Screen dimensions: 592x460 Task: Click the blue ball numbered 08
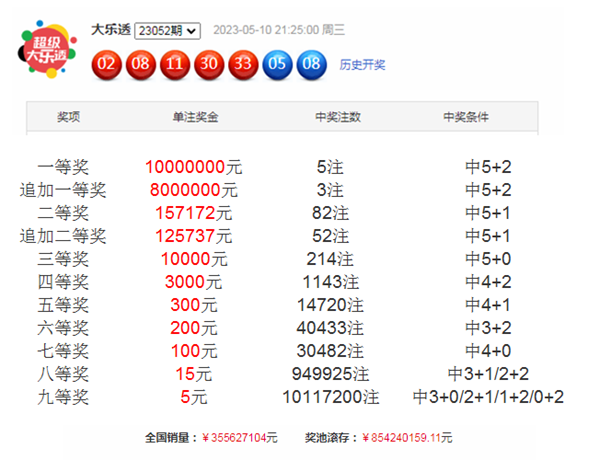point(311,65)
